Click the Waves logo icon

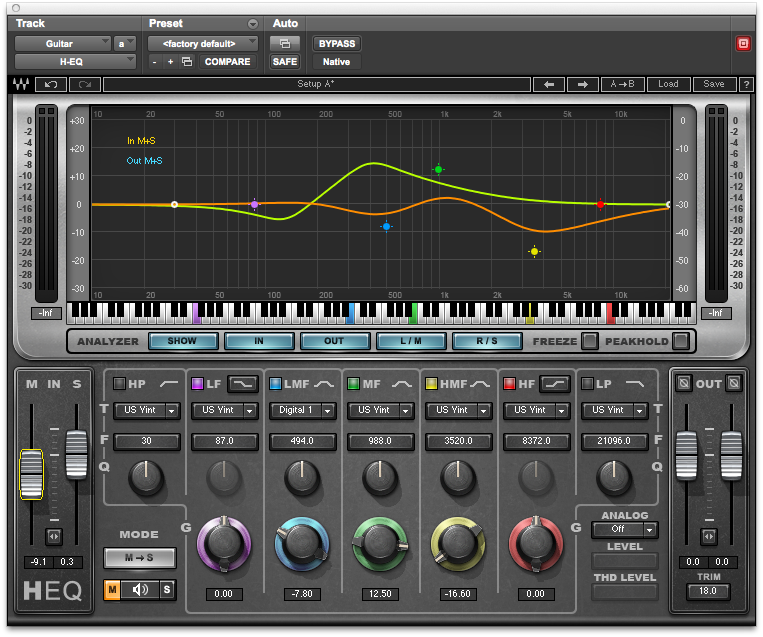pyautogui.click(x=21, y=84)
